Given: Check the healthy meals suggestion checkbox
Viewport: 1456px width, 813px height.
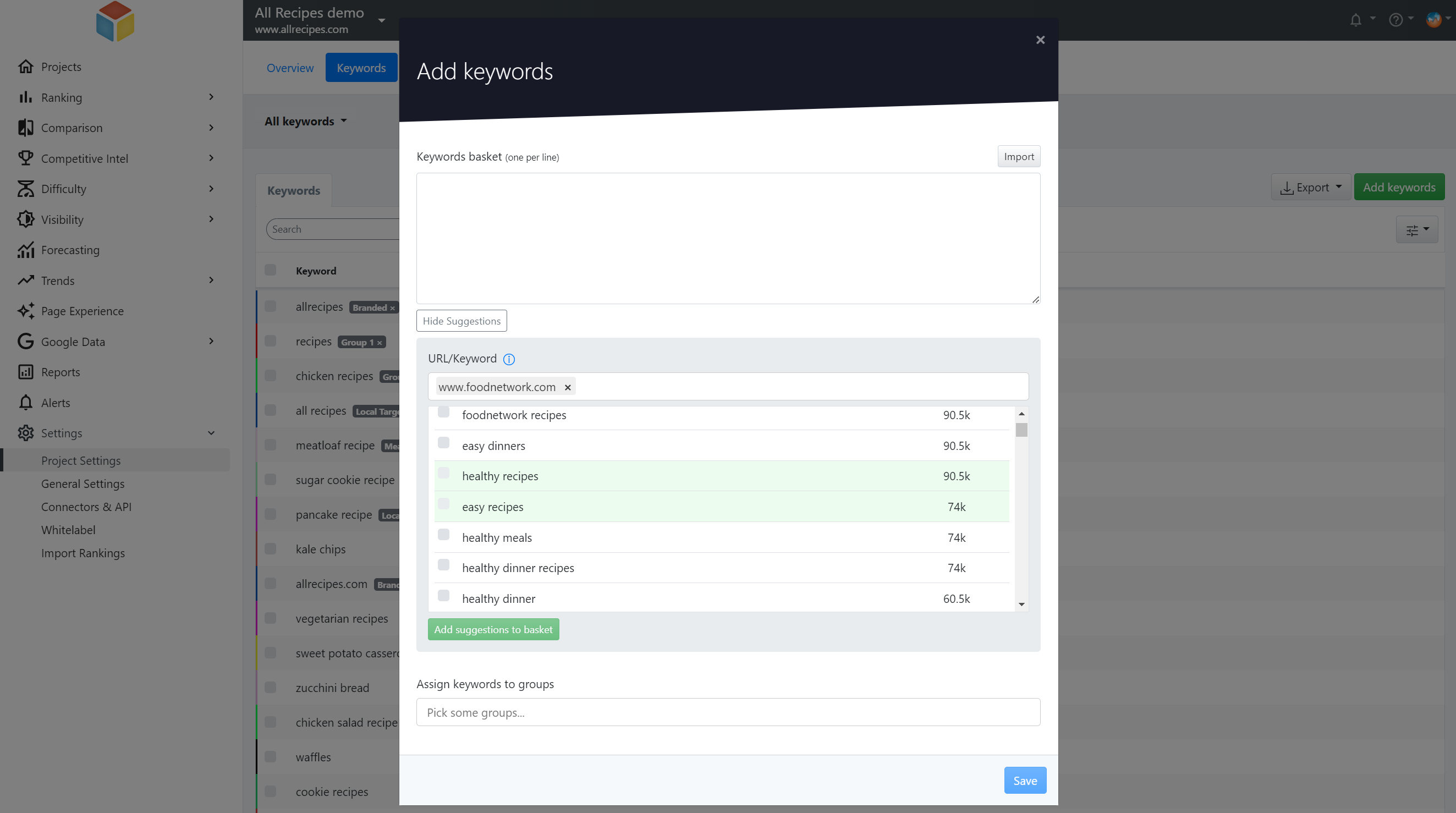Looking at the screenshot, I should (444, 535).
